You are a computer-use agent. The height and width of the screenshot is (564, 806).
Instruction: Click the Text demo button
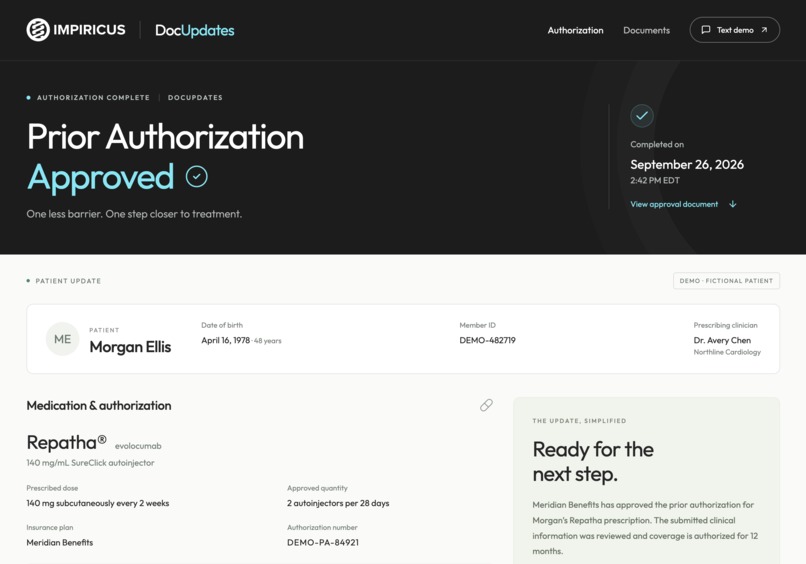tap(735, 30)
